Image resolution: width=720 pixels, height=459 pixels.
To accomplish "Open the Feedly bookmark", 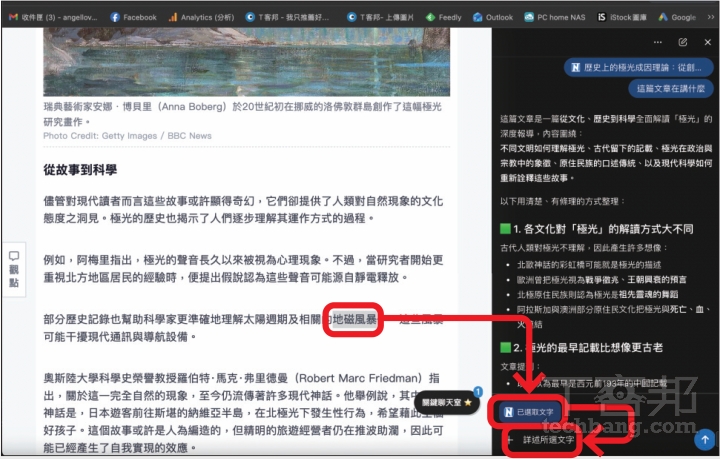I will [x=444, y=17].
